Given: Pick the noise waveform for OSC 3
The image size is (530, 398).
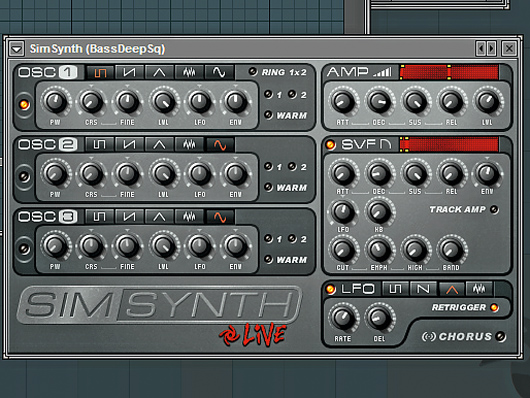Looking at the screenshot, I should [189, 217].
